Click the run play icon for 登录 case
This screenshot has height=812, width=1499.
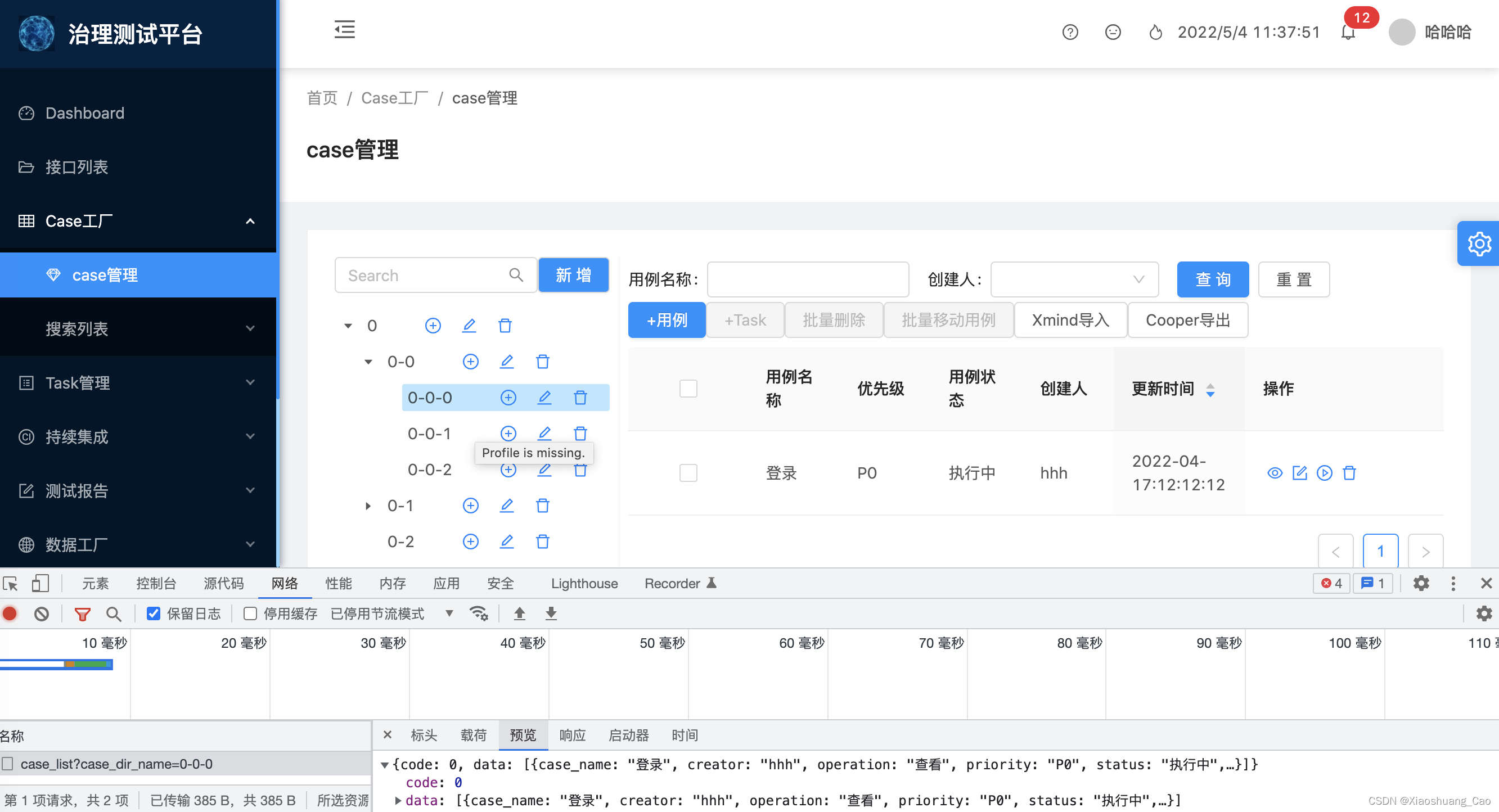(1325, 473)
